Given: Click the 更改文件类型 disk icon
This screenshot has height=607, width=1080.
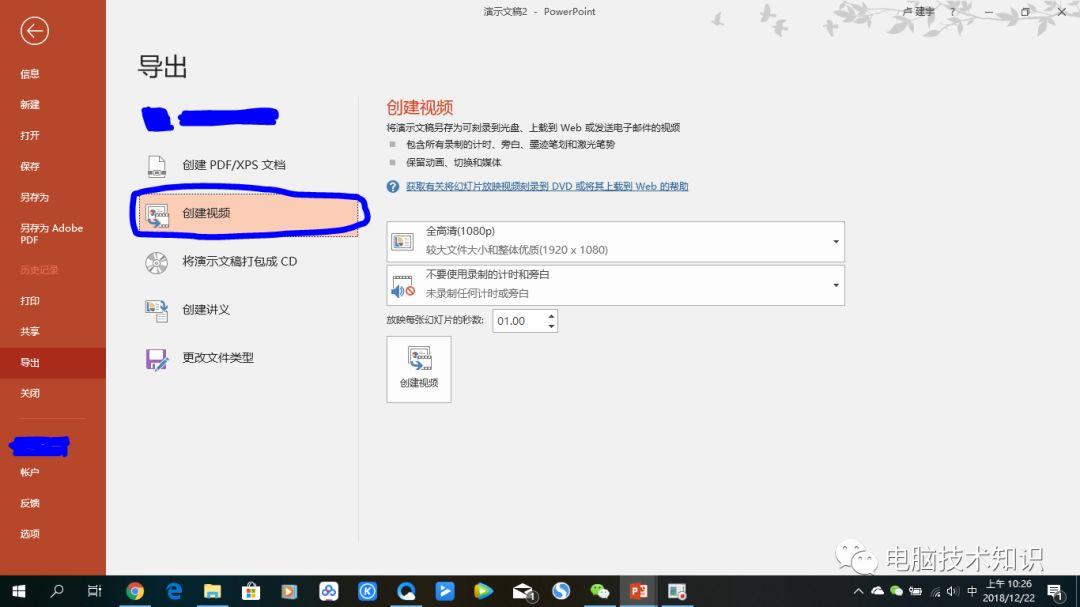Looking at the screenshot, I should [x=156, y=359].
